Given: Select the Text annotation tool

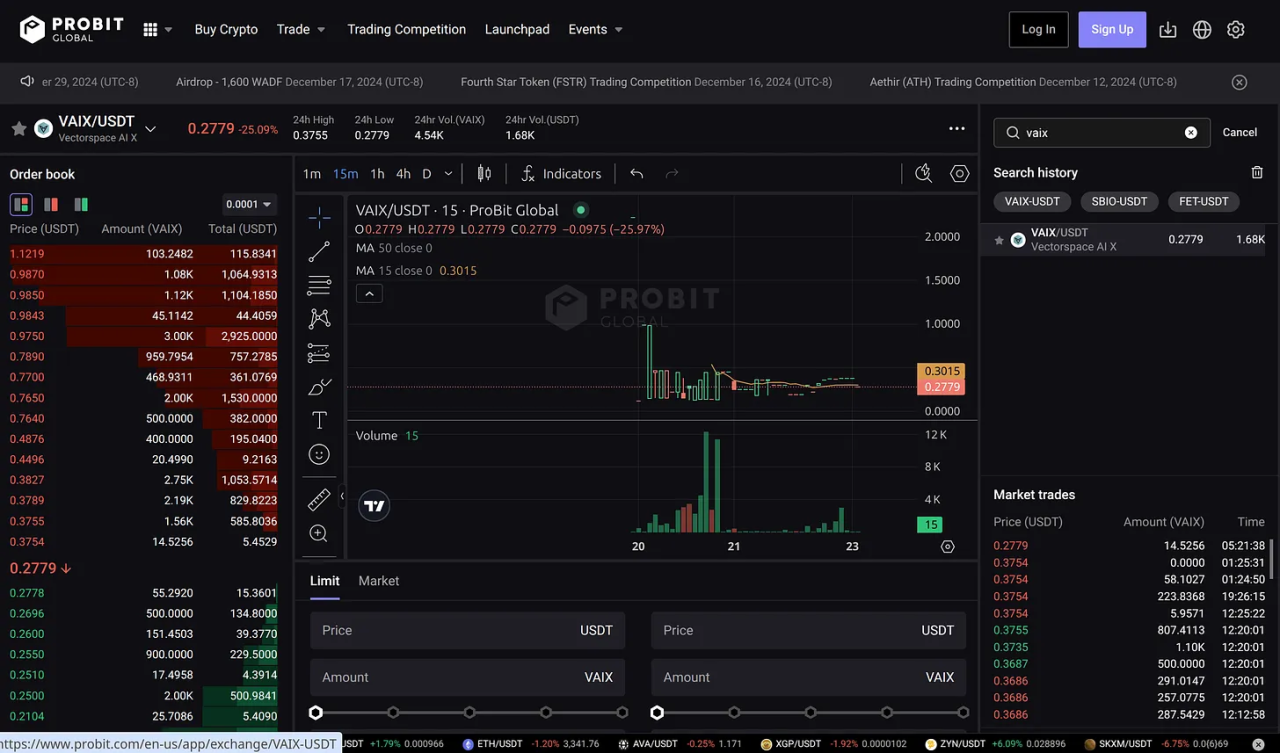Looking at the screenshot, I should click(319, 419).
